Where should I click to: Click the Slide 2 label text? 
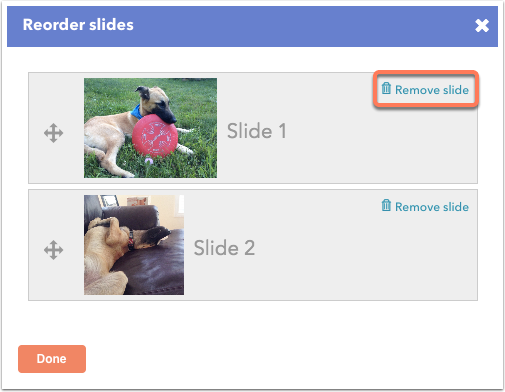tap(224, 248)
